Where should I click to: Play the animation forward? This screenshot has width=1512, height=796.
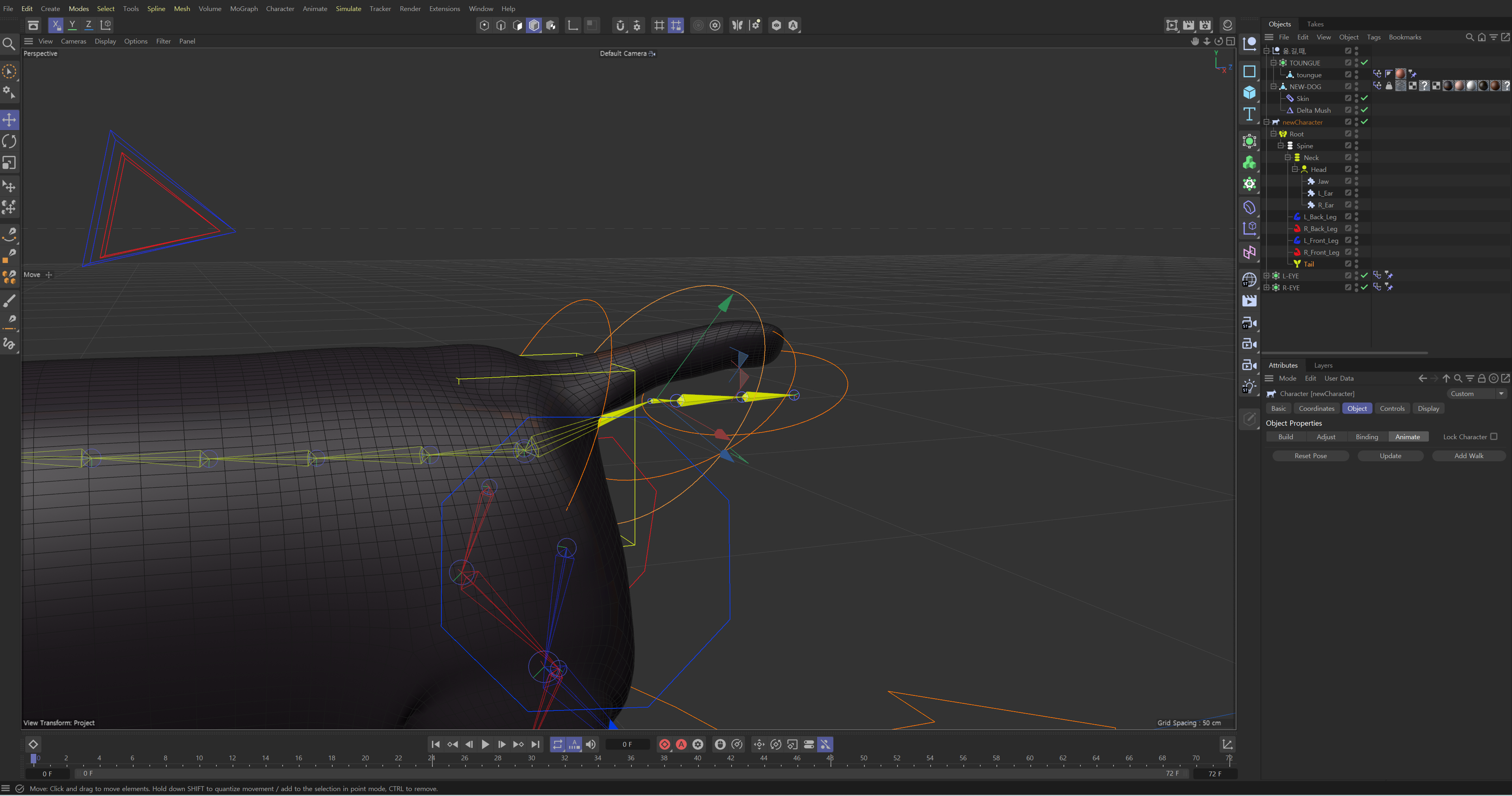(x=486, y=744)
